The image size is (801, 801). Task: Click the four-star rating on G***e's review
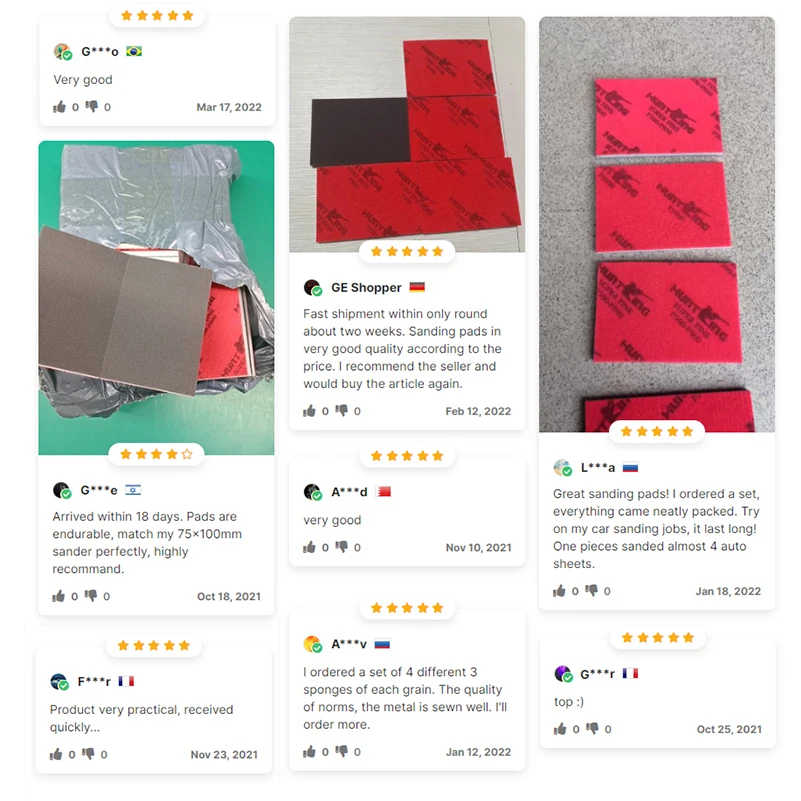coord(156,454)
